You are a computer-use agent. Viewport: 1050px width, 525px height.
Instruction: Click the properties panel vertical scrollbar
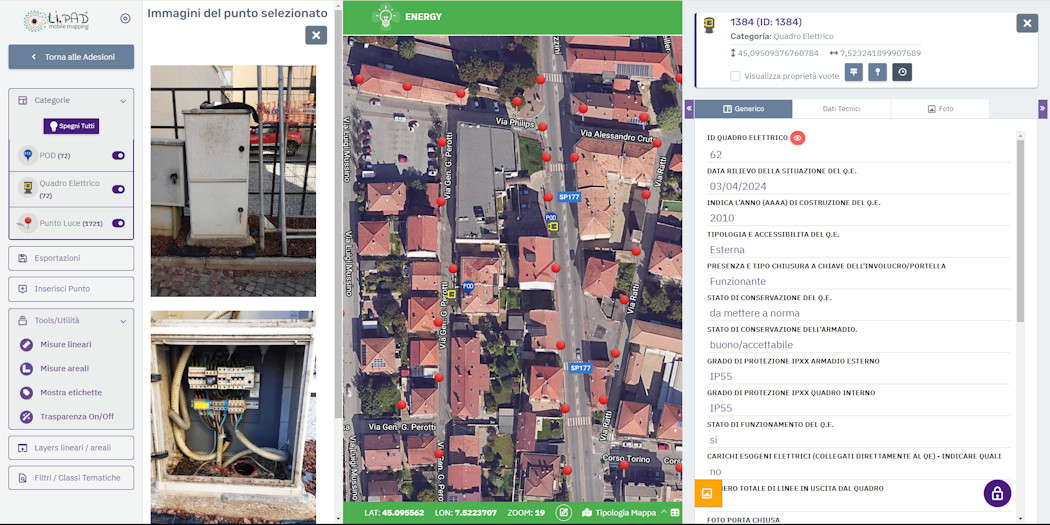[1020, 230]
